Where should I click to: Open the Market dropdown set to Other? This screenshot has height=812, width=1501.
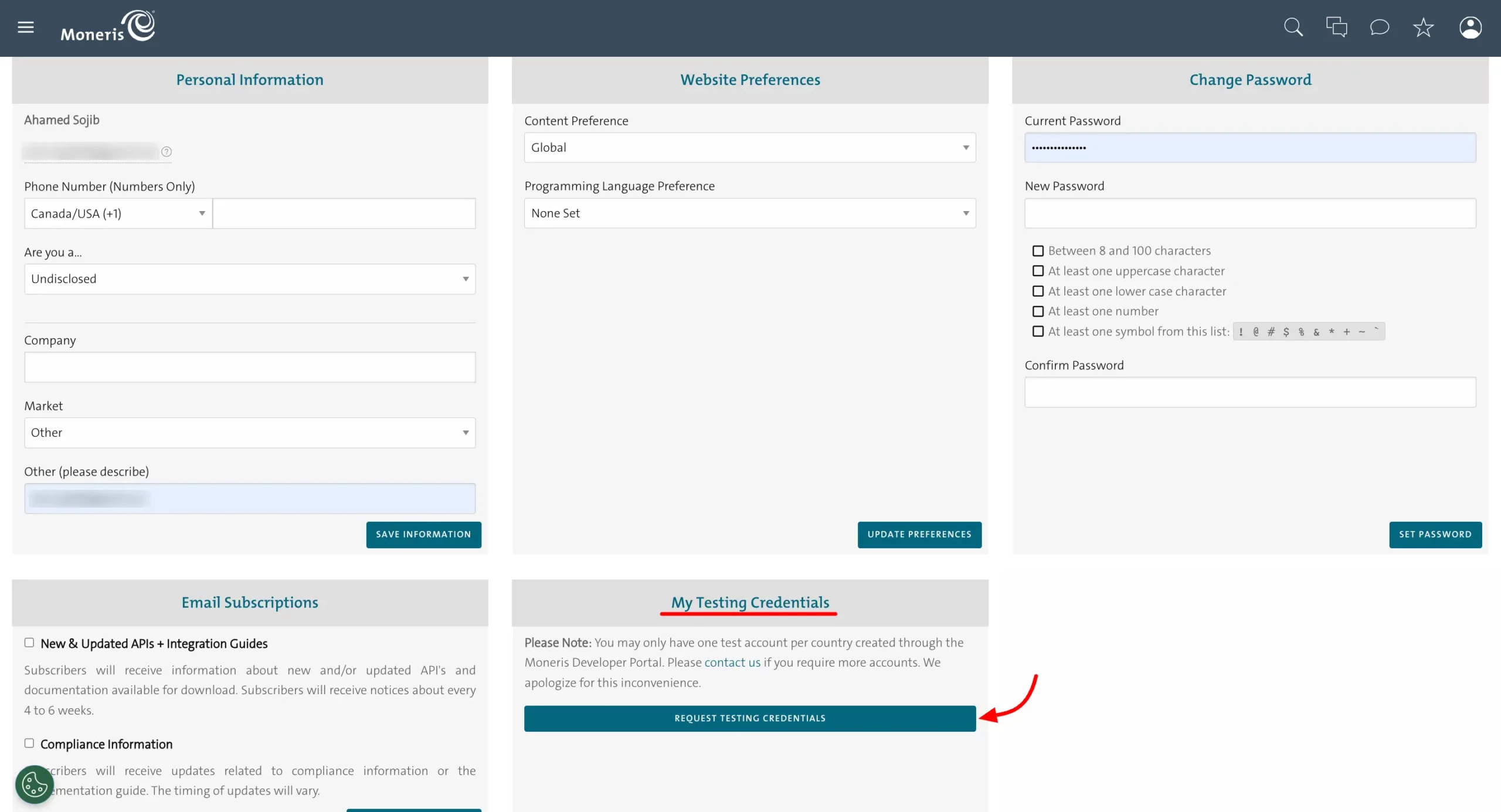point(250,433)
